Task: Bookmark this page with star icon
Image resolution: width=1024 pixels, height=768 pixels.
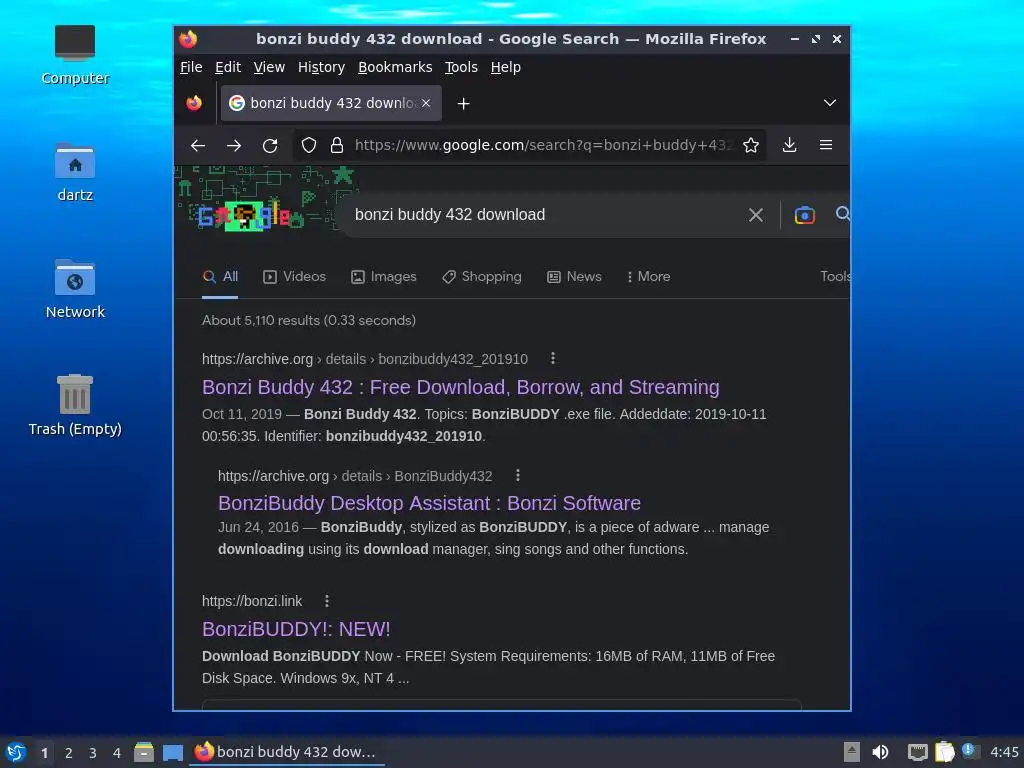Action: click(x=751, y=145)
